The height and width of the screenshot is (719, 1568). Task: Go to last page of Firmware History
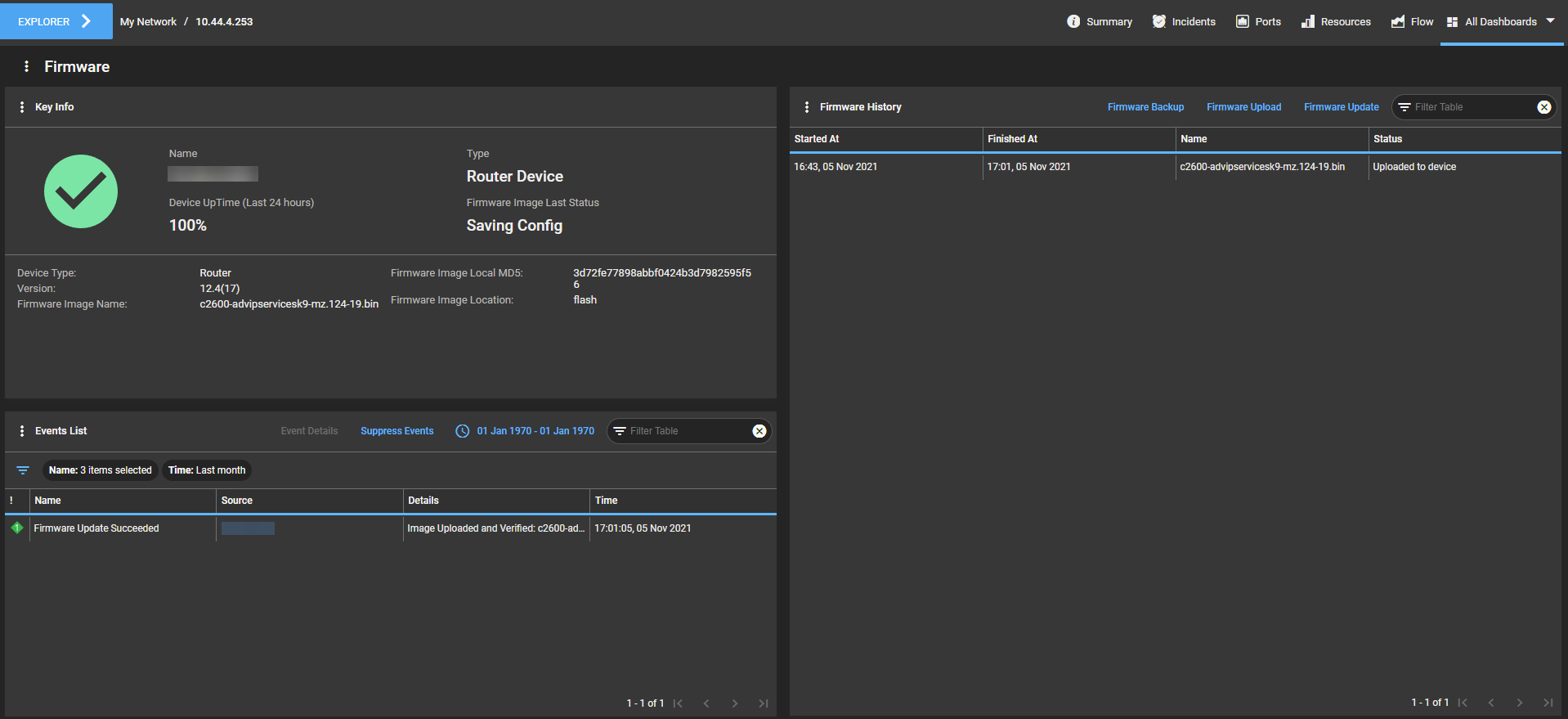click(1548, 703)
